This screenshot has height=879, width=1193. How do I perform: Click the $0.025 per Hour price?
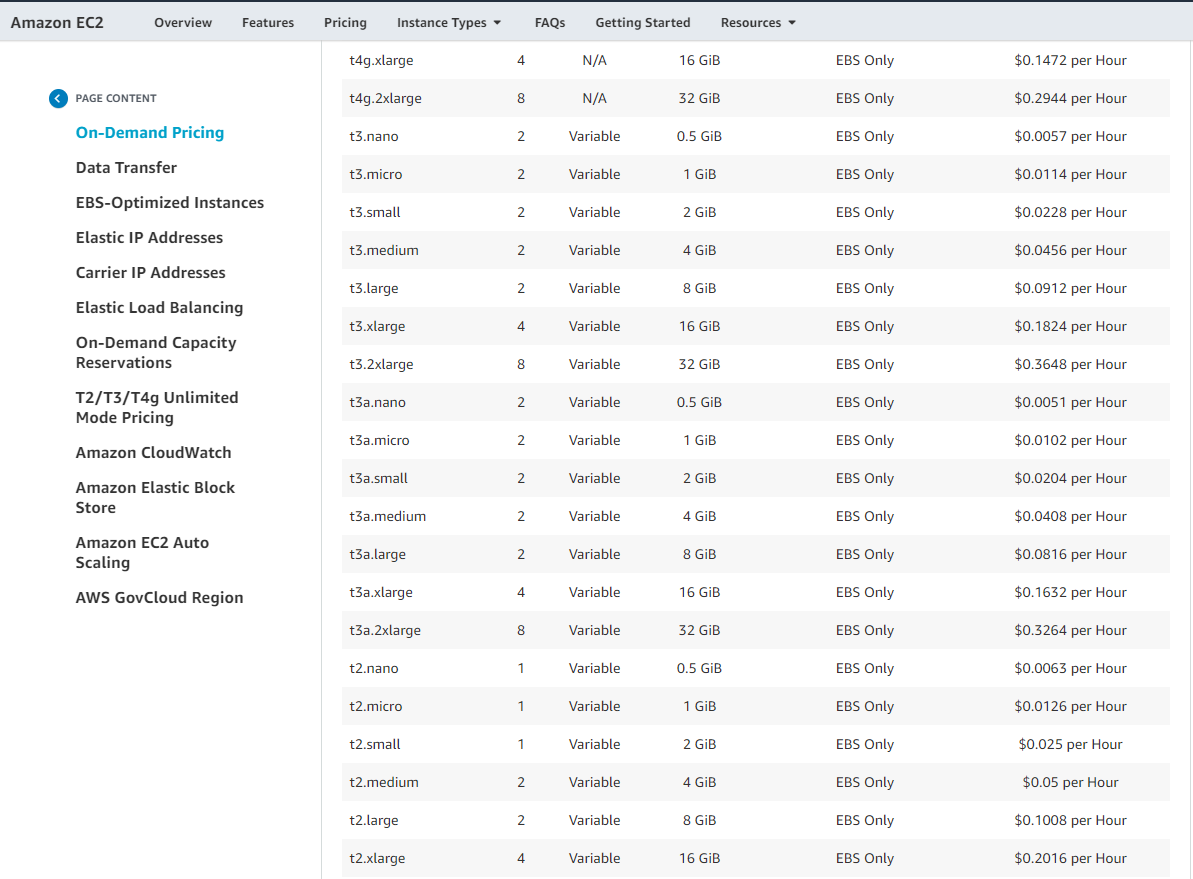click(x=1071, y=745)
